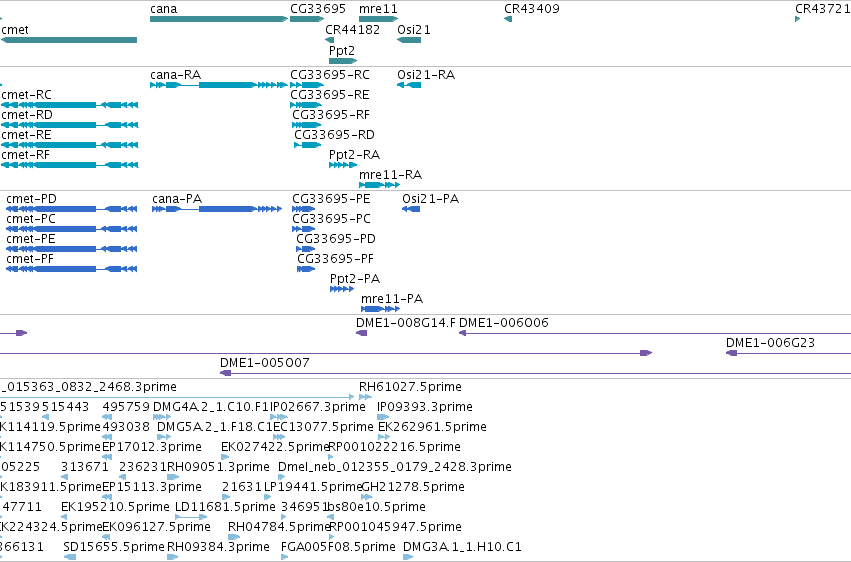Click the RH04784.5prime EST feature
The height and width of the screenshot is (562, 851).
coord(234,538)
